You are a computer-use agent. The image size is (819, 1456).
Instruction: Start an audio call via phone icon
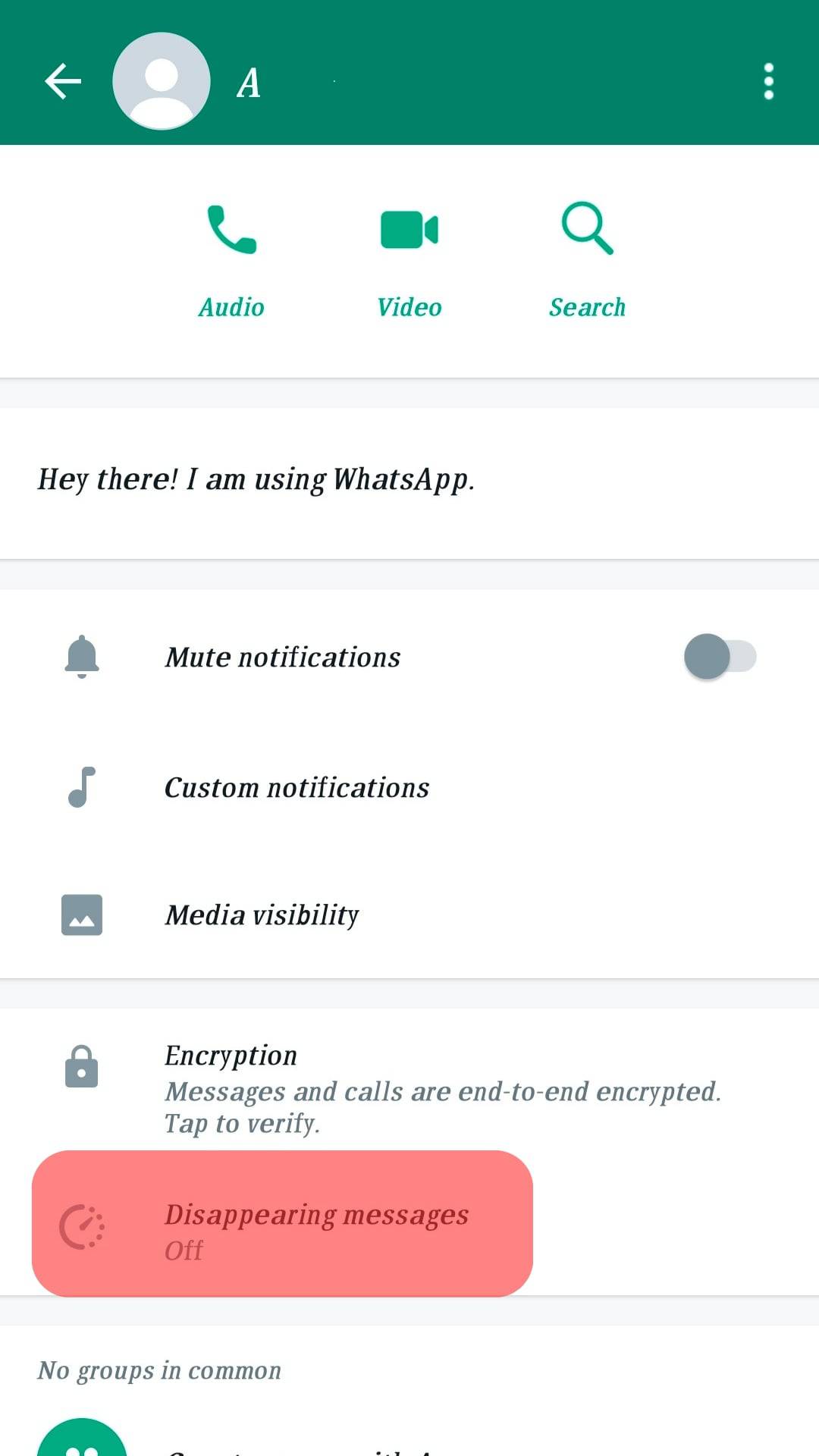click(232, 229)
